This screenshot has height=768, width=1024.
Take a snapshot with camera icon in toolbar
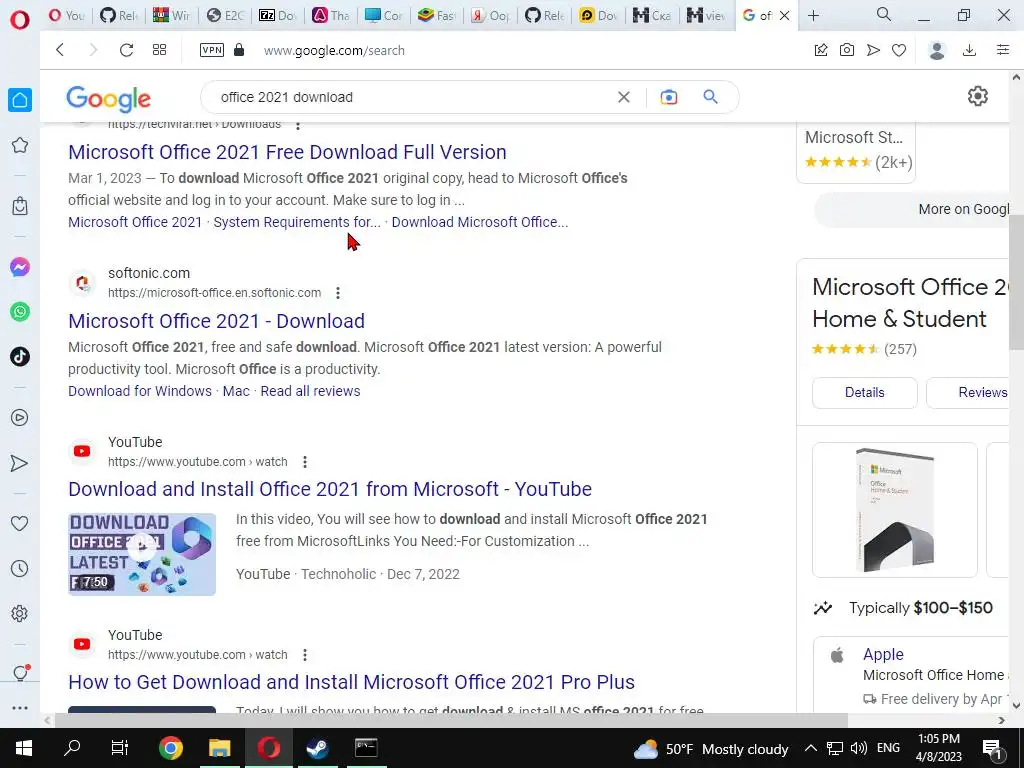click(x=847, y=50)
